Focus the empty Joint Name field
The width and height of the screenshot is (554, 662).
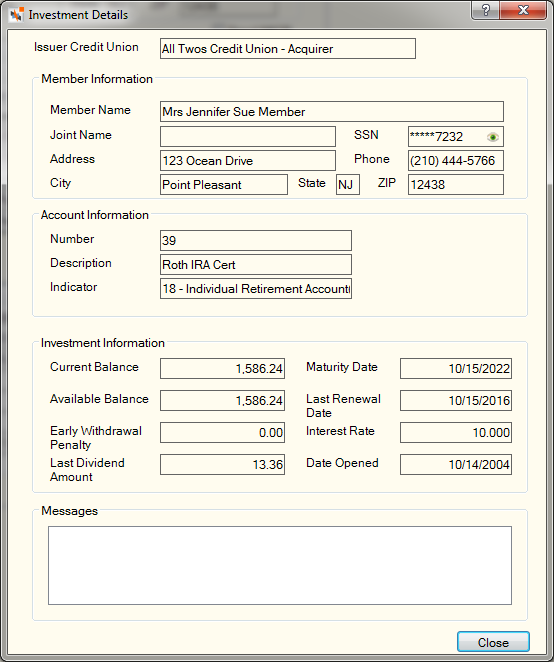(x=247, y=136)
